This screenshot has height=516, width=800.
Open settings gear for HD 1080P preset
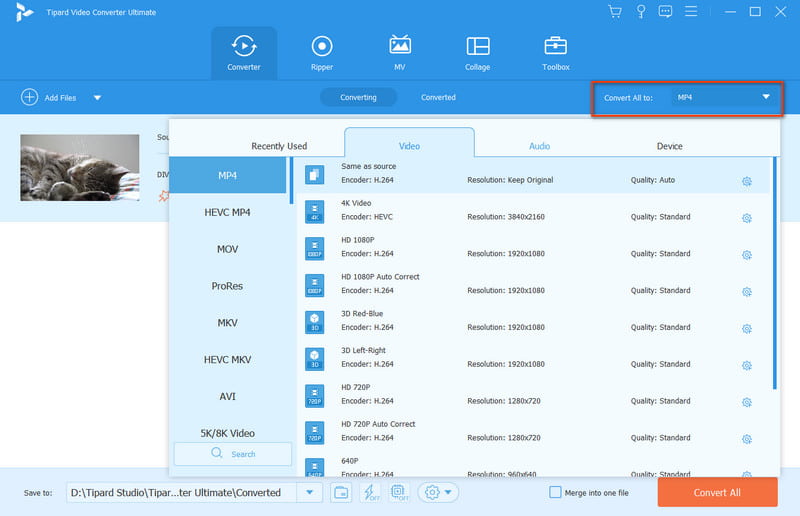point(747,255)
